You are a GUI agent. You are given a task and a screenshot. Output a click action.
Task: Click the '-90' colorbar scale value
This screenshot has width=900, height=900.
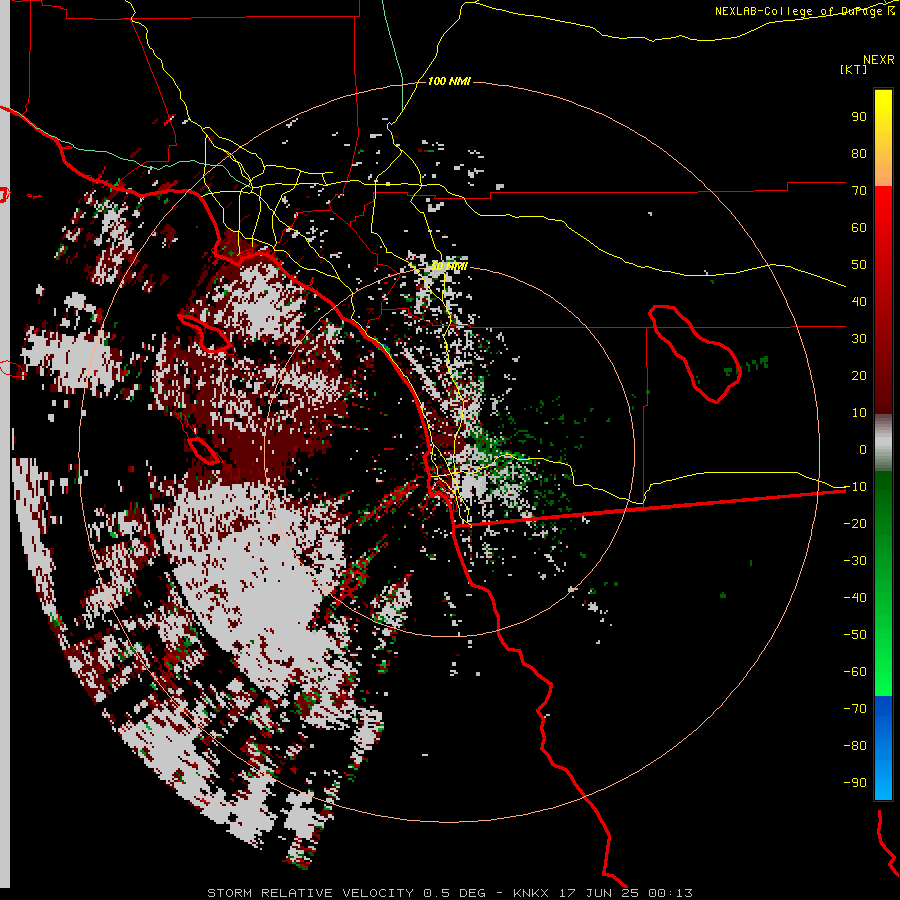[x=855, y=783]
